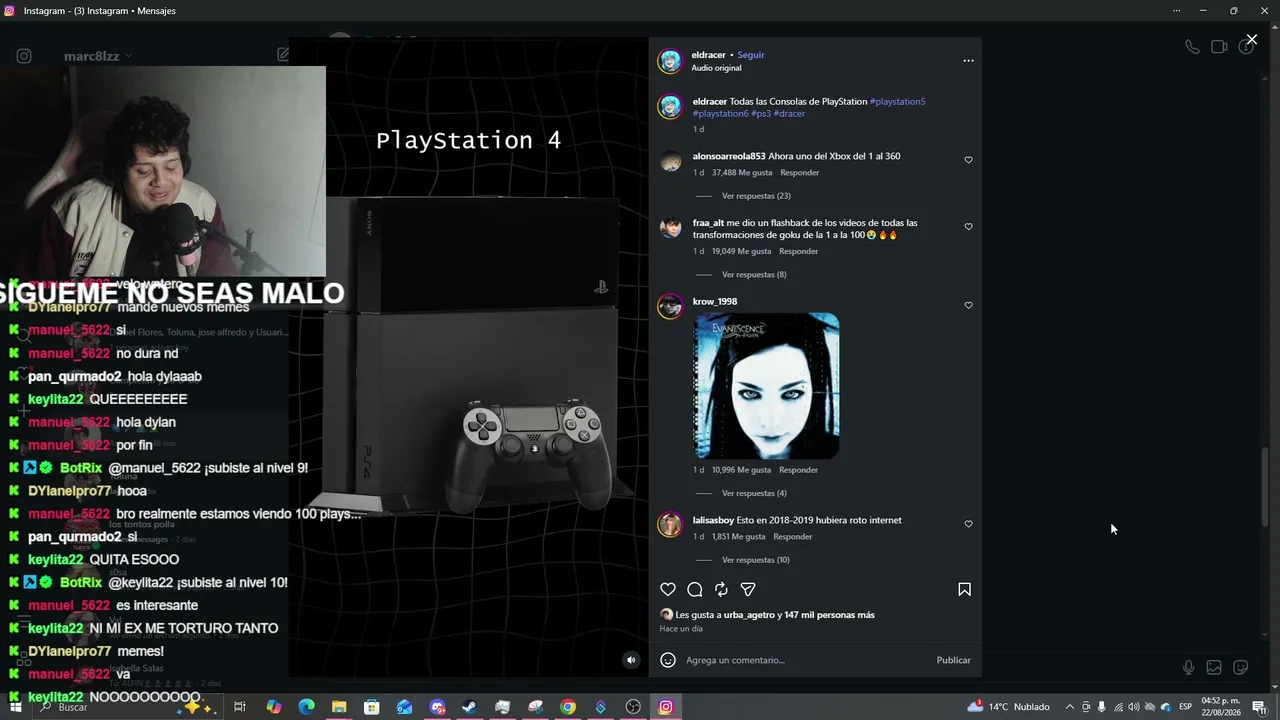Viewport: 1280px width, 720px height.
Task: Like lalisasboy's comment
Action: [x=968, y=524]
